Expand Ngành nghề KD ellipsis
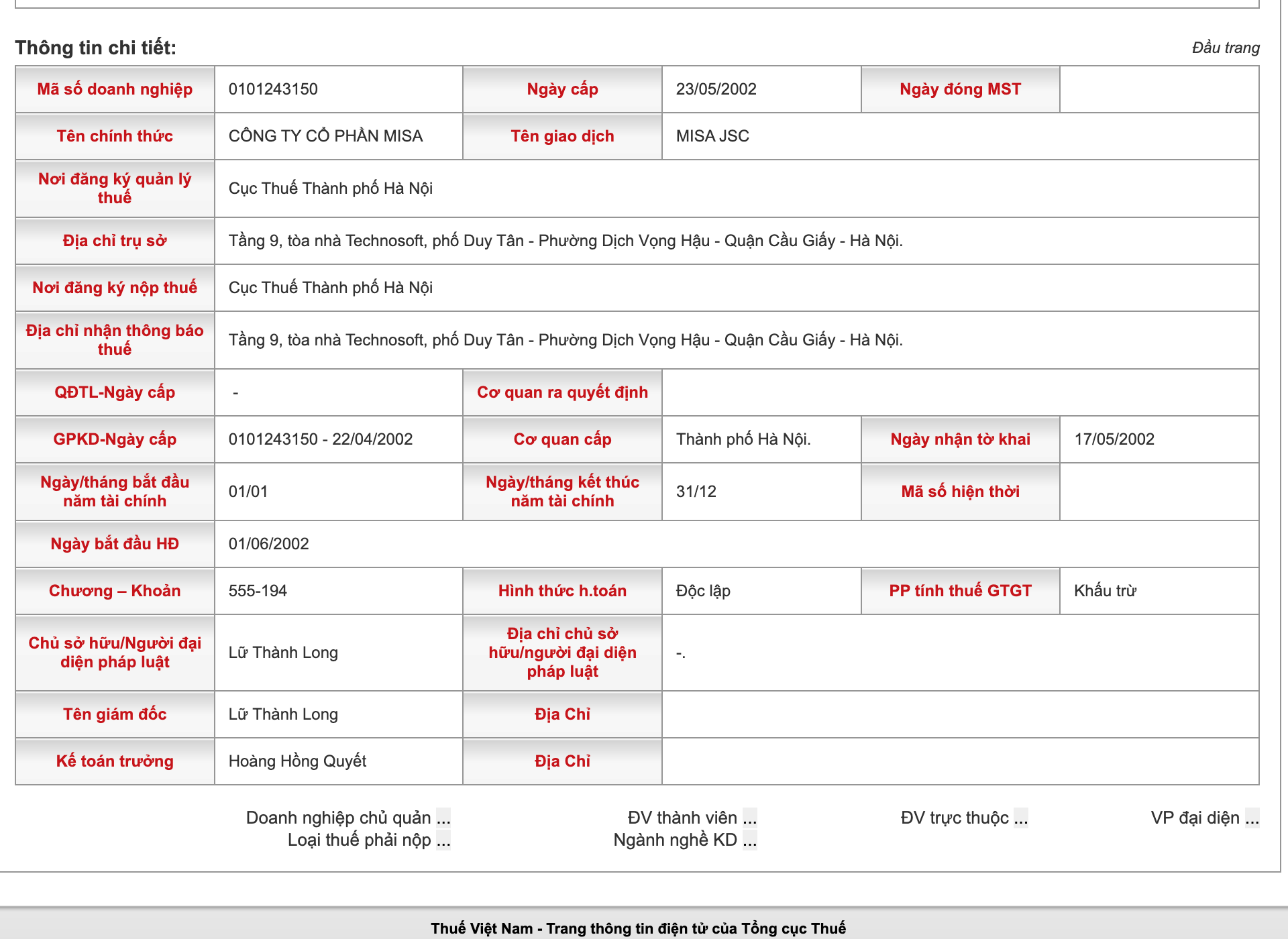The width and height of the screenshot is (1288, 939). click(749, 840)
